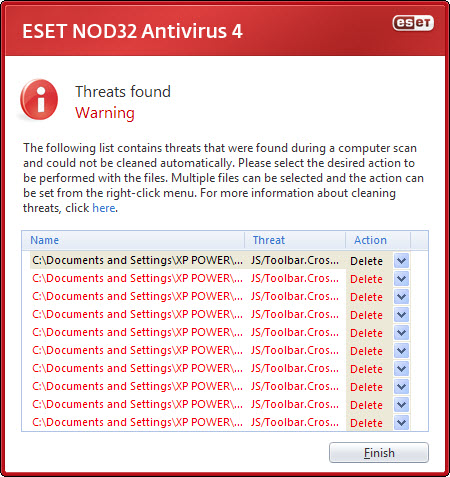
Task: Expand the action dropdown on third row
Action: point(401,296)
